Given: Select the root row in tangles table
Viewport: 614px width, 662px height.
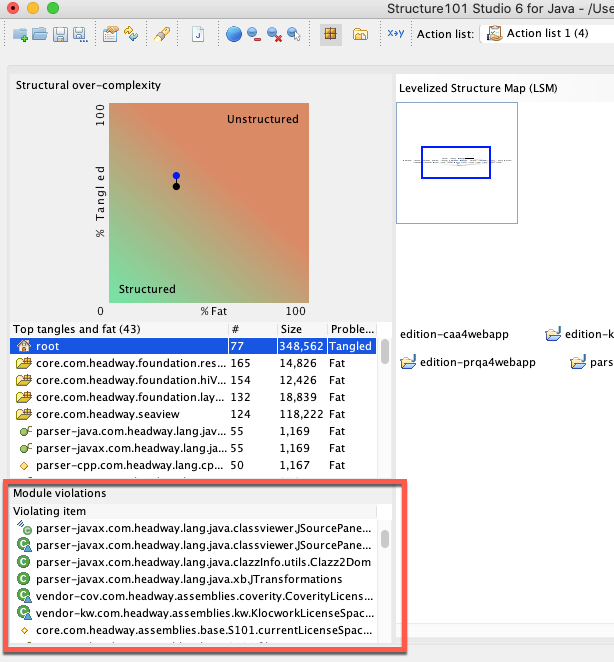Looking at the screenshot, I should click(193, 346).
